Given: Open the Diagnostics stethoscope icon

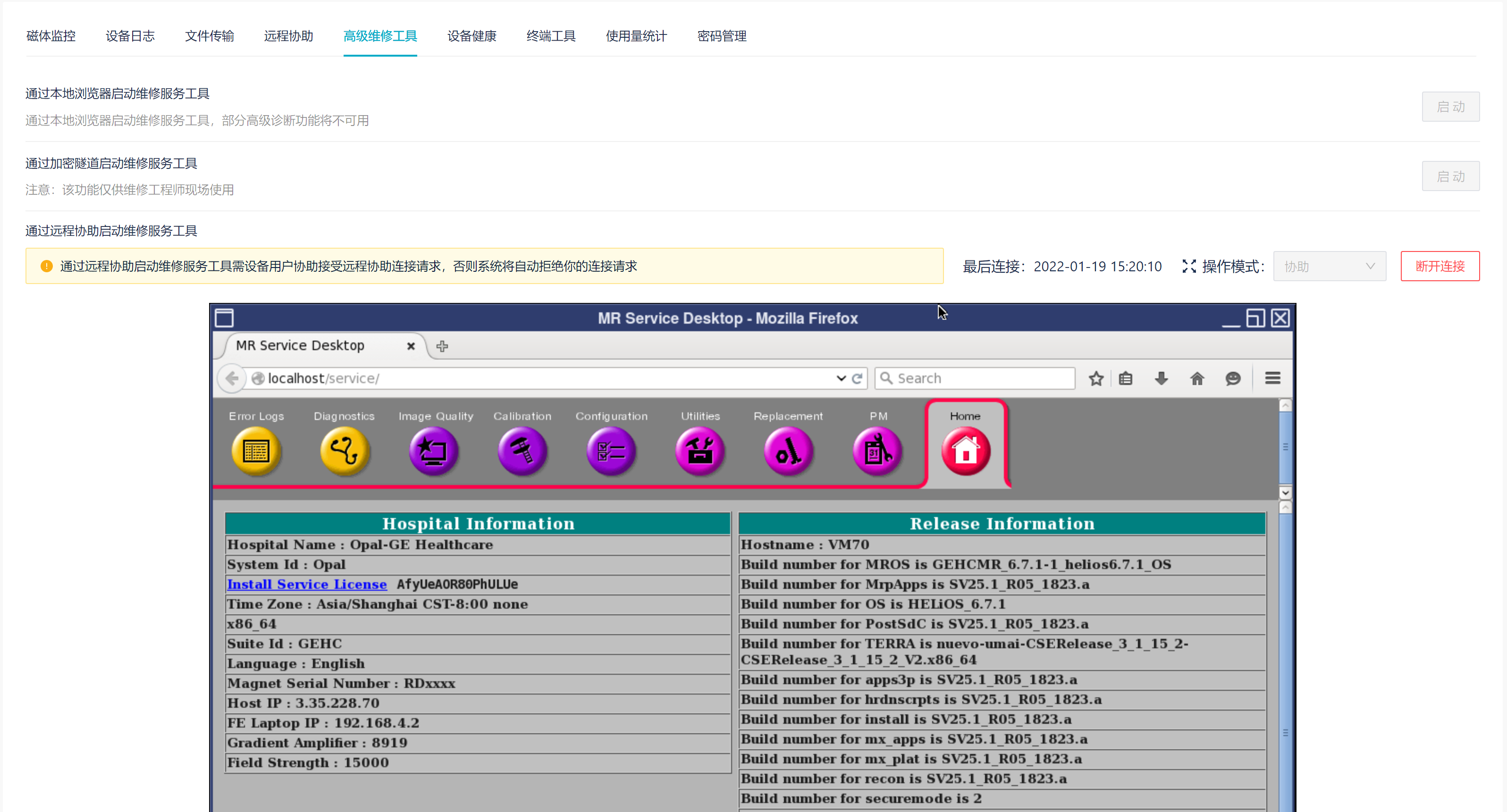Looking at the screenshot, I should pos(345,451).
